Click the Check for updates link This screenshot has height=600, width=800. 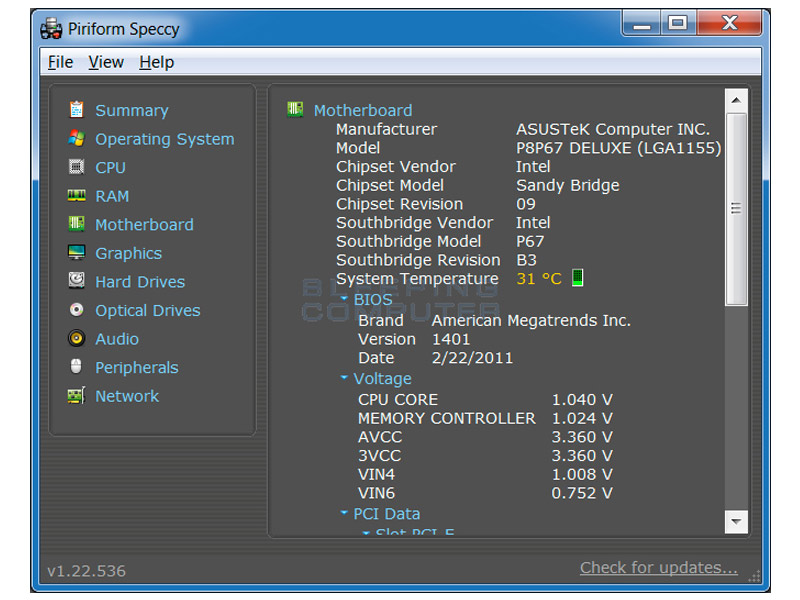point(659,567)
